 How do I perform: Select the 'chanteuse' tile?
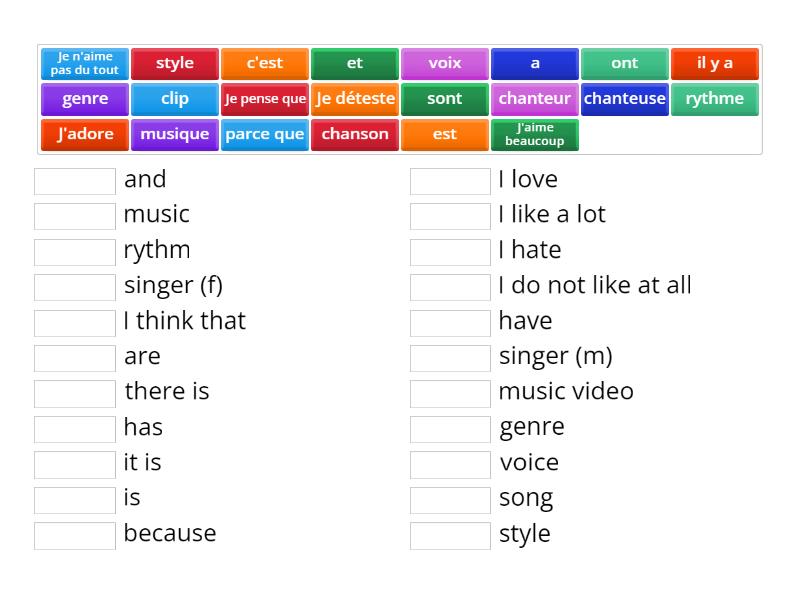(x=625, y=99)
